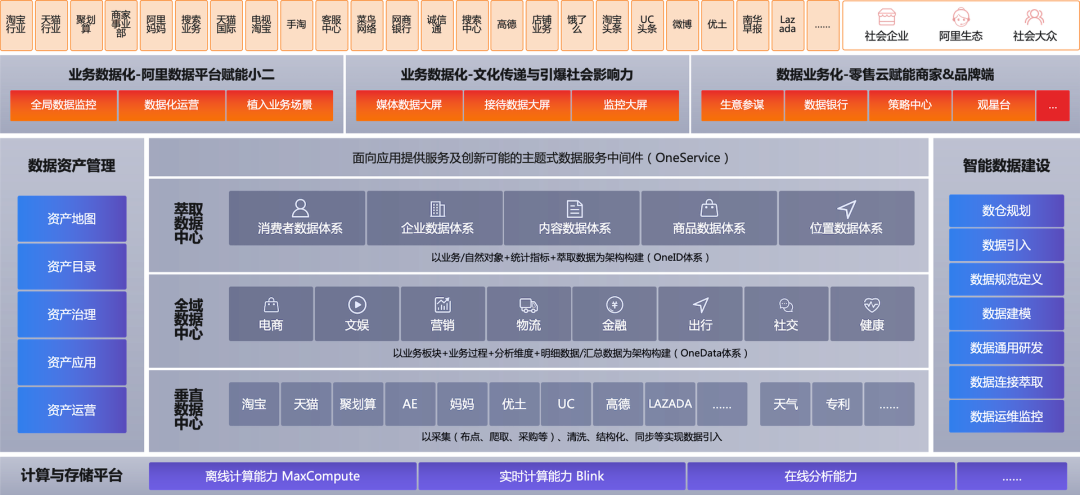Select the 南华早报 tile in the top row
This screenshot has height=495, width=1080.
coord(752,25)
